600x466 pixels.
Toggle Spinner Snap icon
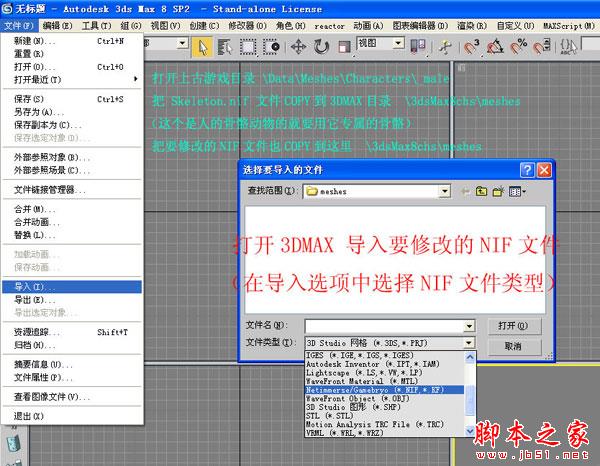(x=542, y=47)
